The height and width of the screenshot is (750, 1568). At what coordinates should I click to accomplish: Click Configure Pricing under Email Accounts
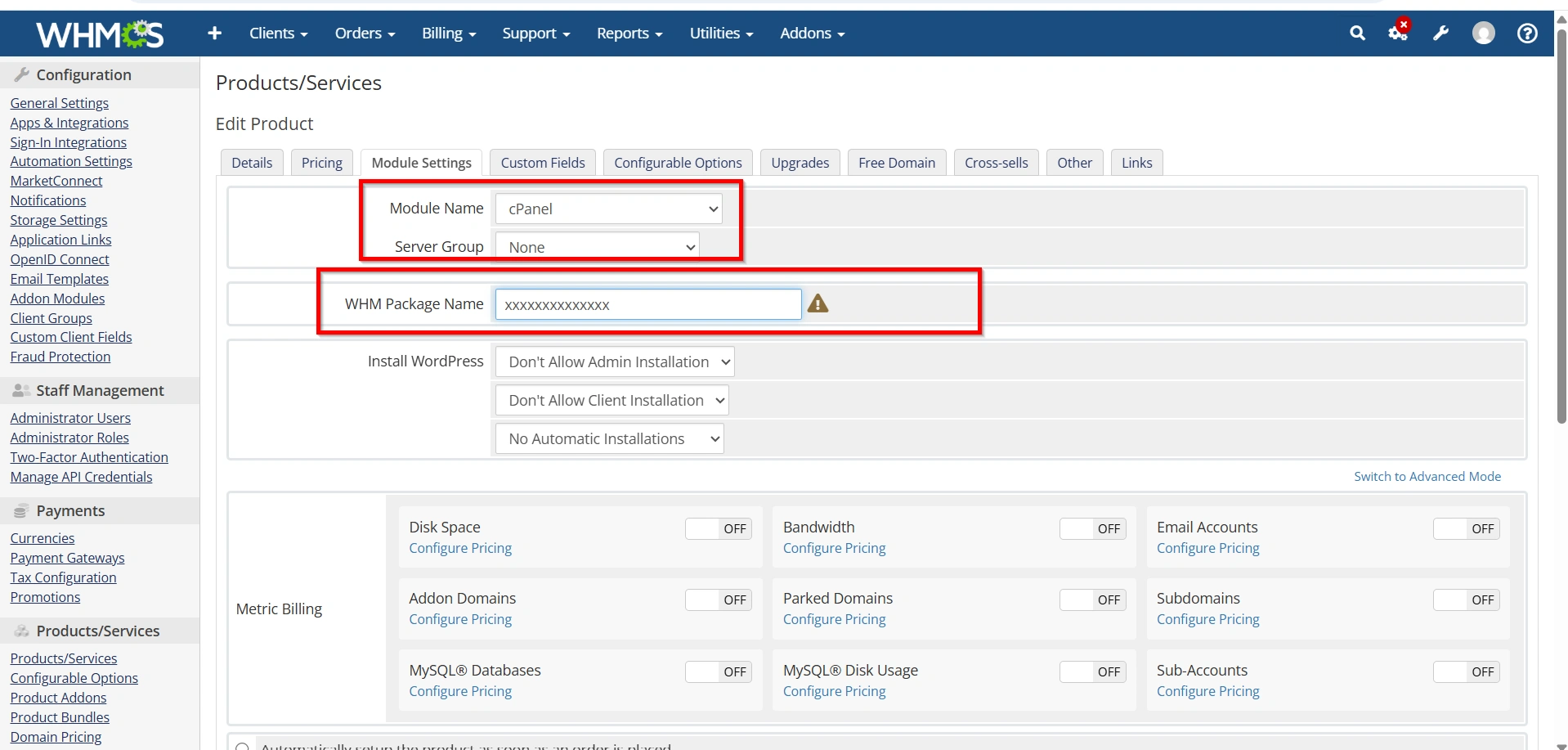point(1207,548)
